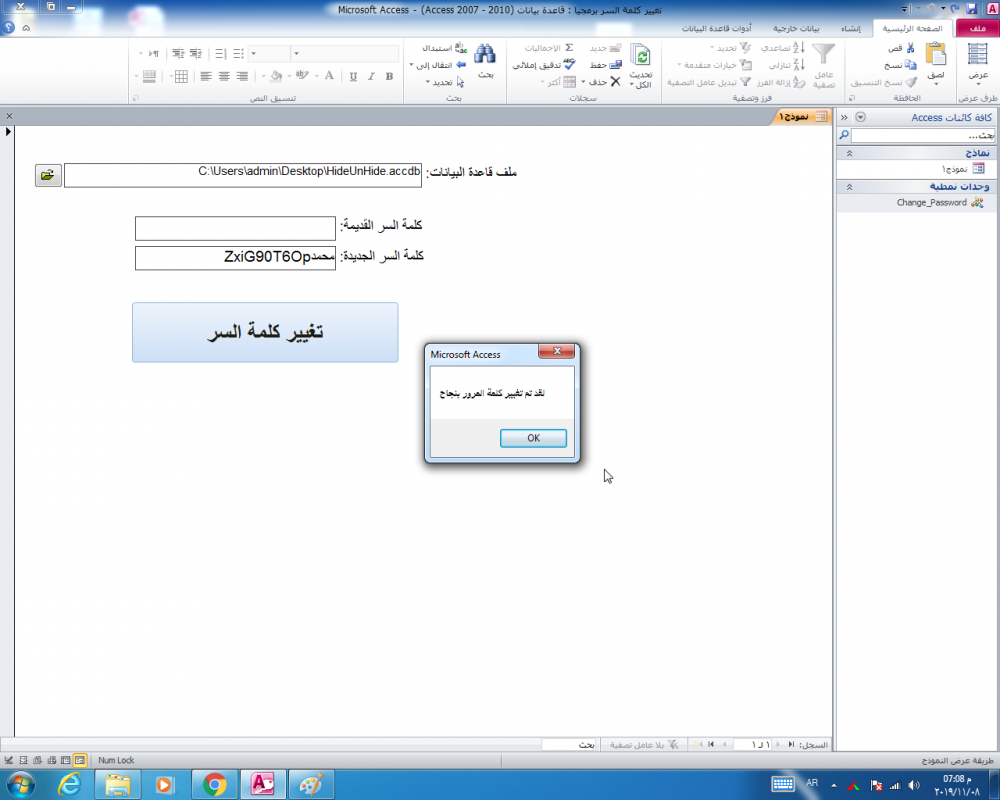Toggle Bold formatting
The image size is (1000, 800).
click(389, 77)
